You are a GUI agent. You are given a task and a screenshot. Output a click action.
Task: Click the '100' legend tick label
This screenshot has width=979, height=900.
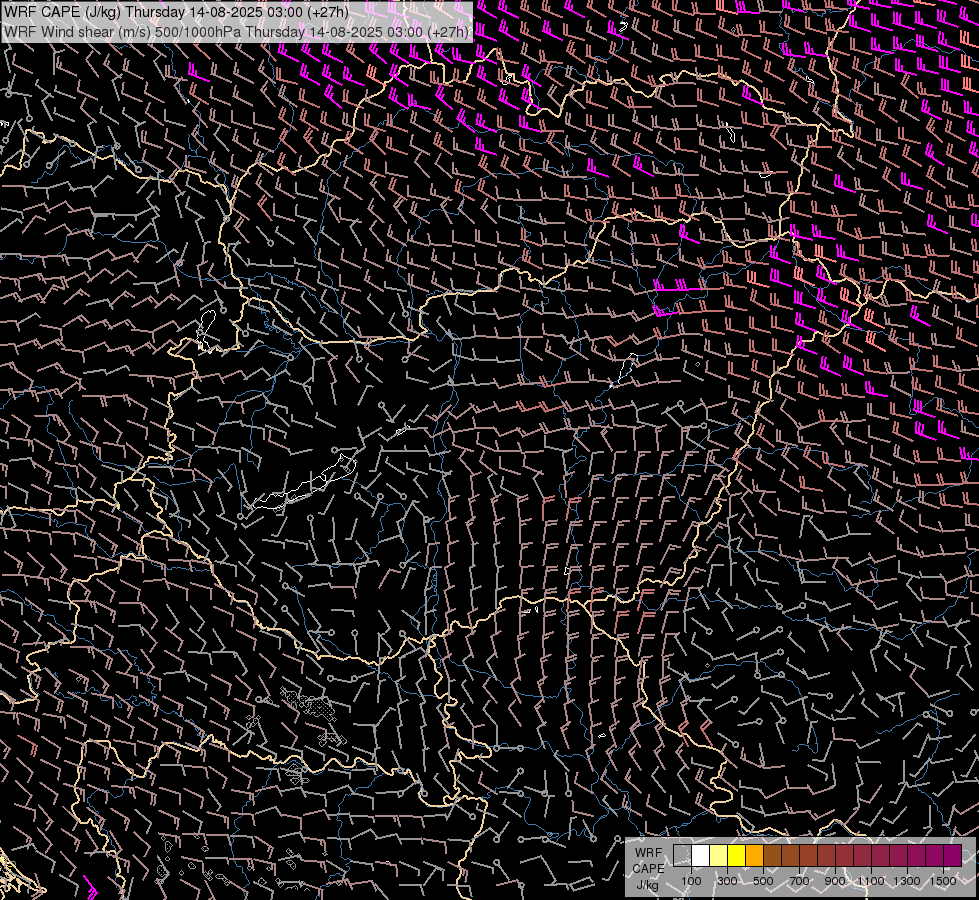point(691,881)
